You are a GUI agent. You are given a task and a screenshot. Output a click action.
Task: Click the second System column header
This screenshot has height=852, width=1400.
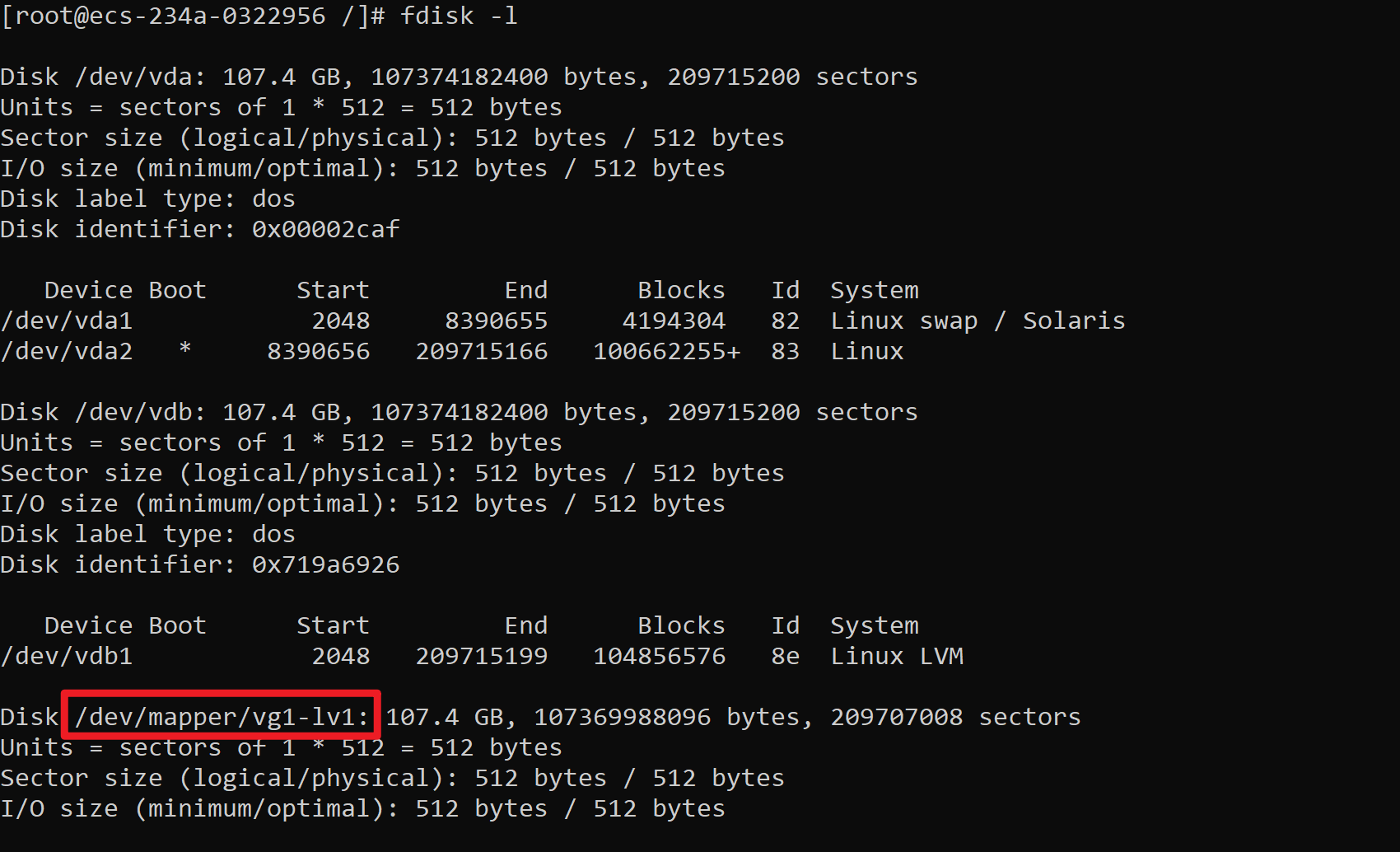(x=874, y=625)
